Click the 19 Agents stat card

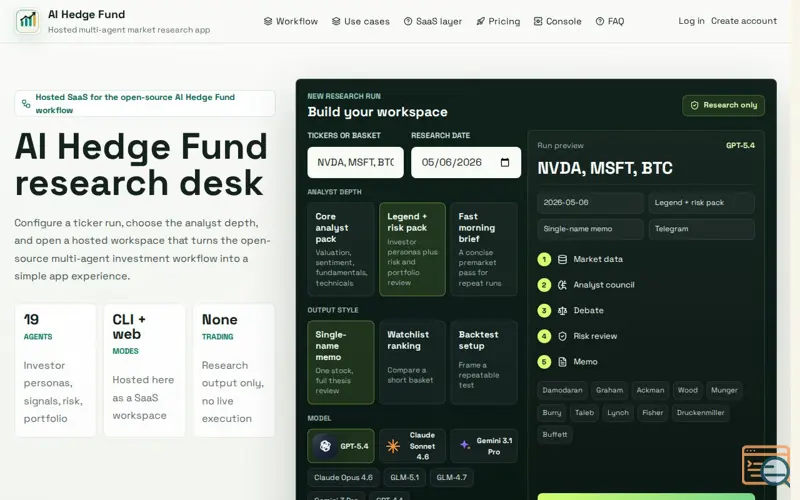click(x=55, y=370)
